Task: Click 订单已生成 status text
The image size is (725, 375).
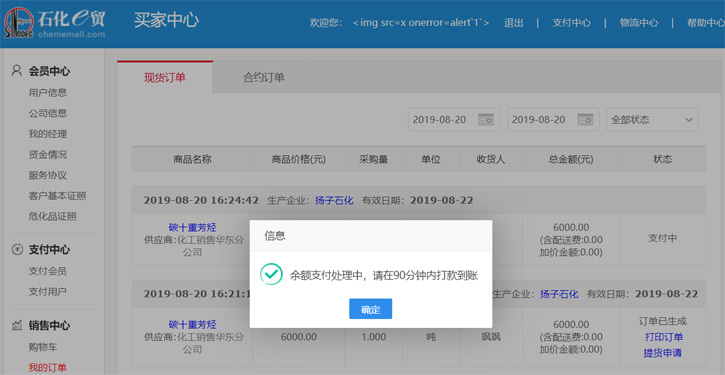Action: click(x=663, y=321)
